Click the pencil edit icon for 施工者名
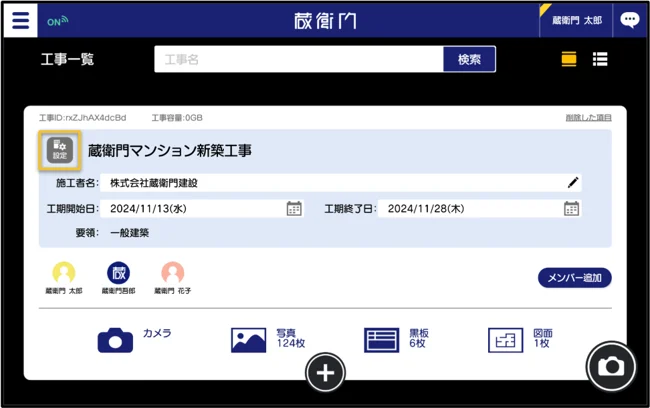 (572, 183)
